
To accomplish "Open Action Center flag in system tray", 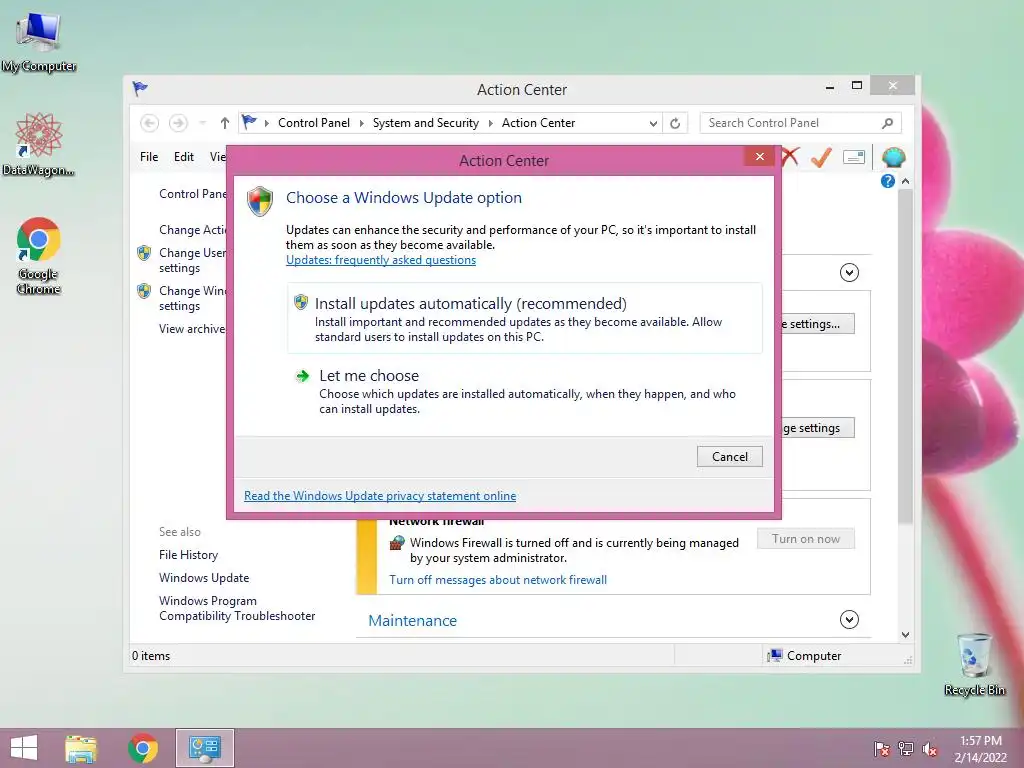I will point(881,748).
